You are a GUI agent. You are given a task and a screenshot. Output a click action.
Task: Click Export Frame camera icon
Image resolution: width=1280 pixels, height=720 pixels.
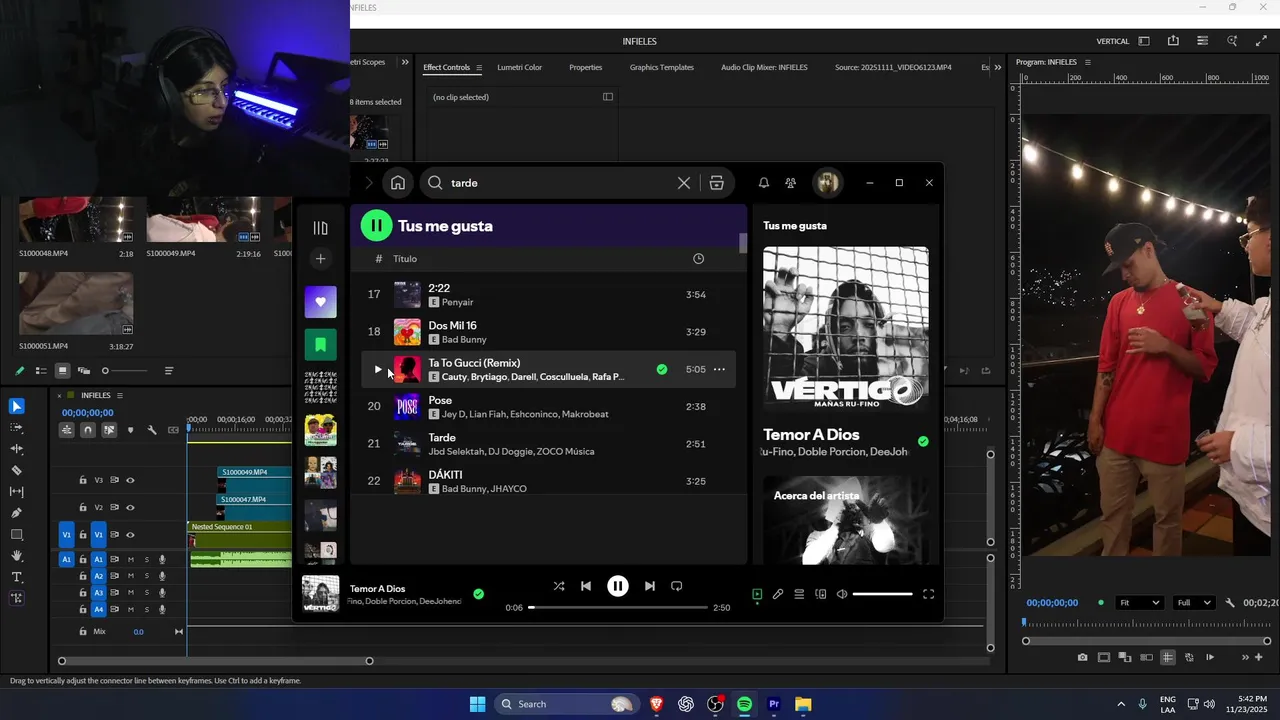point(1082,657)
